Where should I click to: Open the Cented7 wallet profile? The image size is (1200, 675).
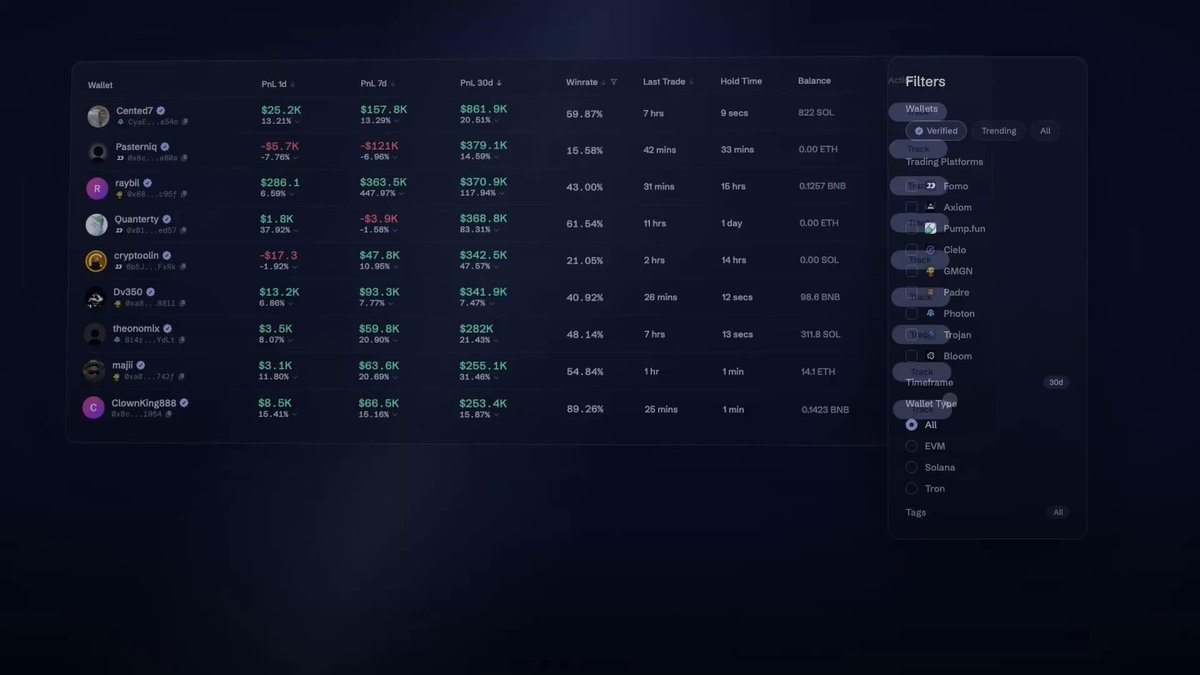point(134,111)
